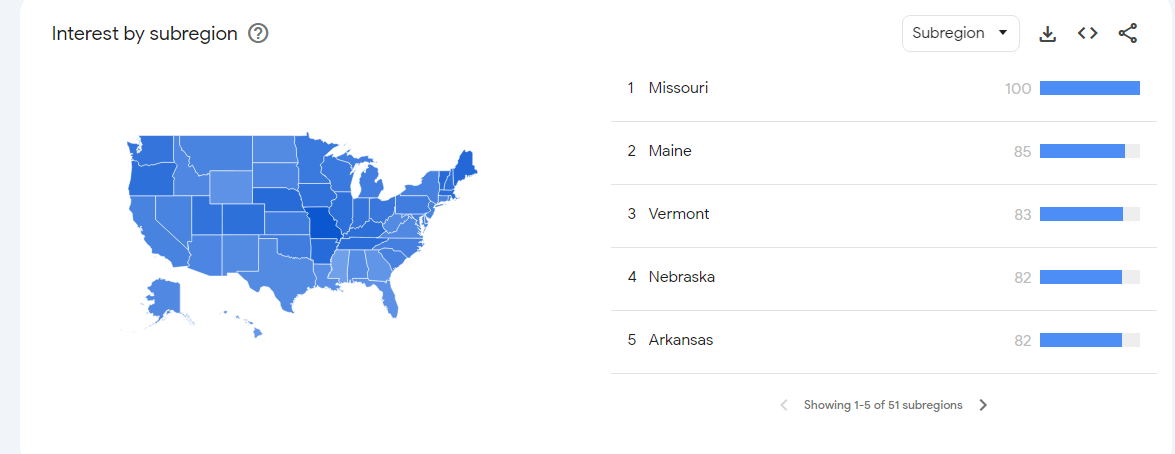The image size is (1175, 454).
Task: Click Missouri's interest bar showing 100
Action: pos(1090,88)
